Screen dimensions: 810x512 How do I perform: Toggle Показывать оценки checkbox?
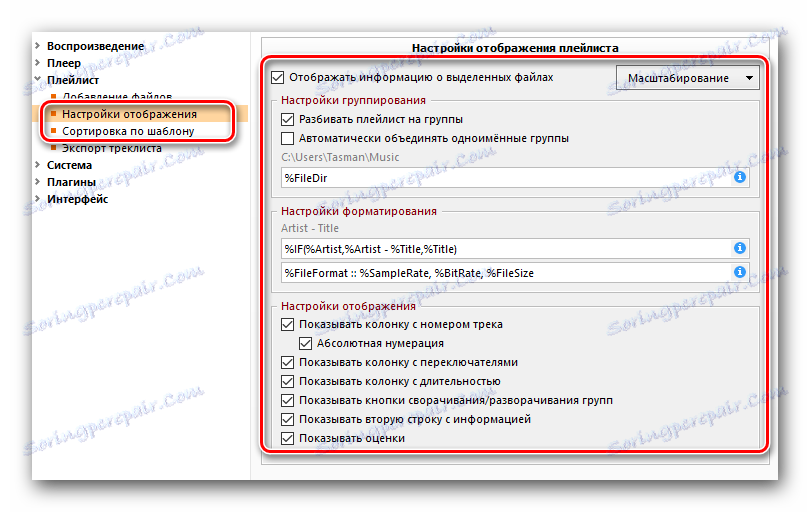tap(287, 438)
